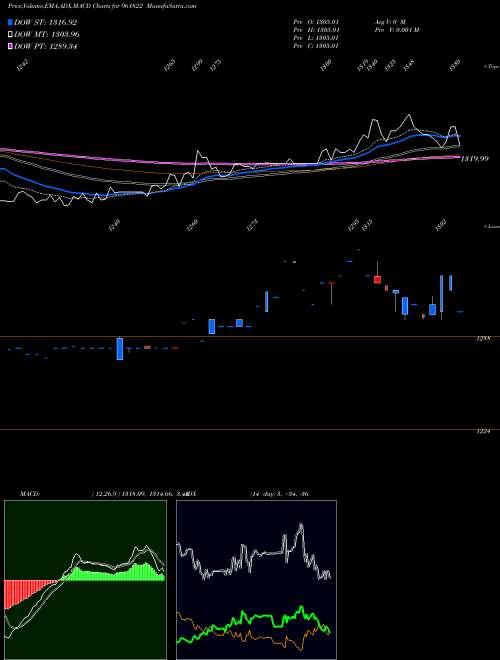Click the white DOW MT legend swatch
This screenshot has height=660, width=500.
pos(11,35)
